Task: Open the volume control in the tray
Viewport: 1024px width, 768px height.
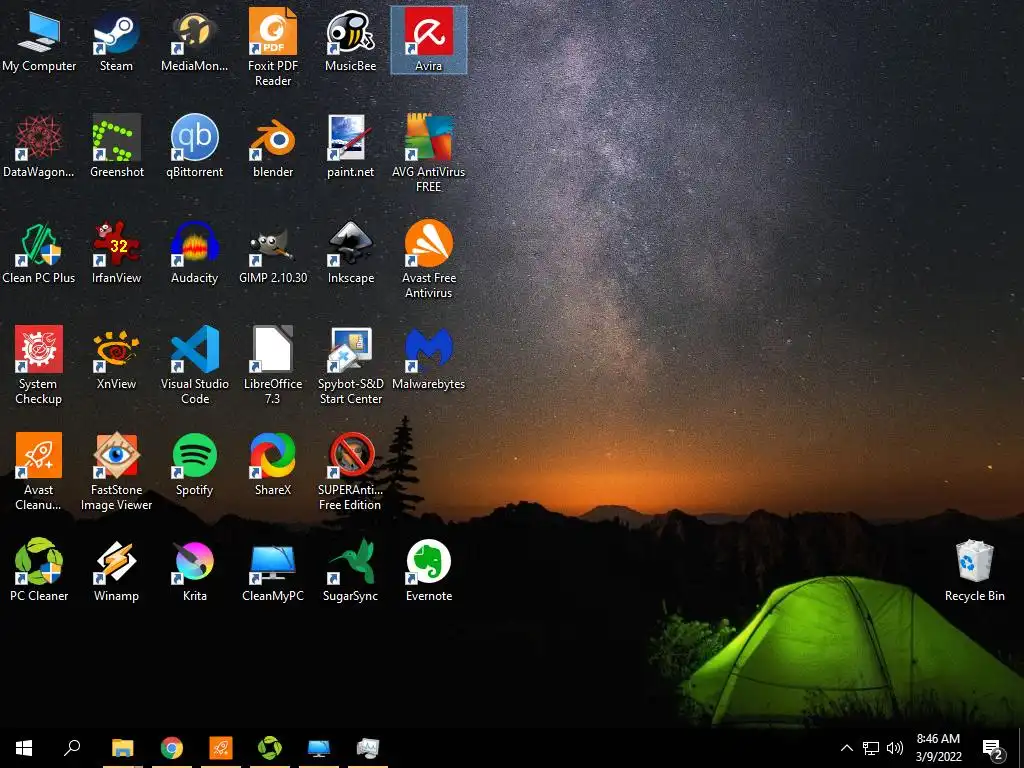Action: [895, 748]
